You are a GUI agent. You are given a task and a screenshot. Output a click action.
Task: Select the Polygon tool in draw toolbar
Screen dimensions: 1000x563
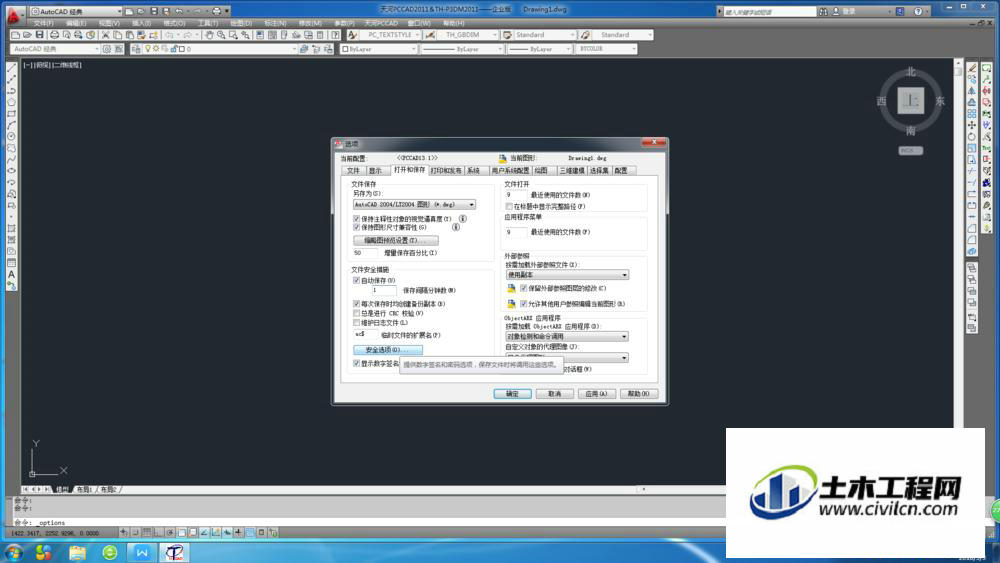[x=11, y=102]
